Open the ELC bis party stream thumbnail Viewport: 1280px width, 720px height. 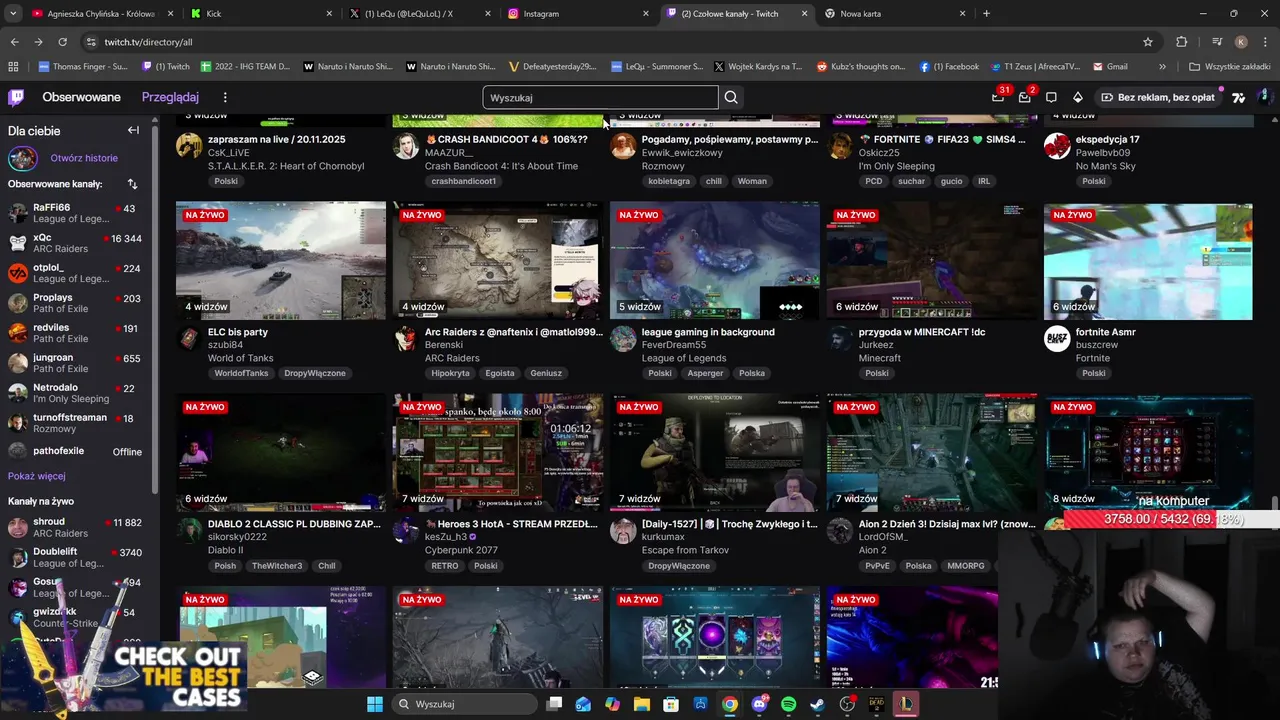pyautogui.click(x=281, y=261)
